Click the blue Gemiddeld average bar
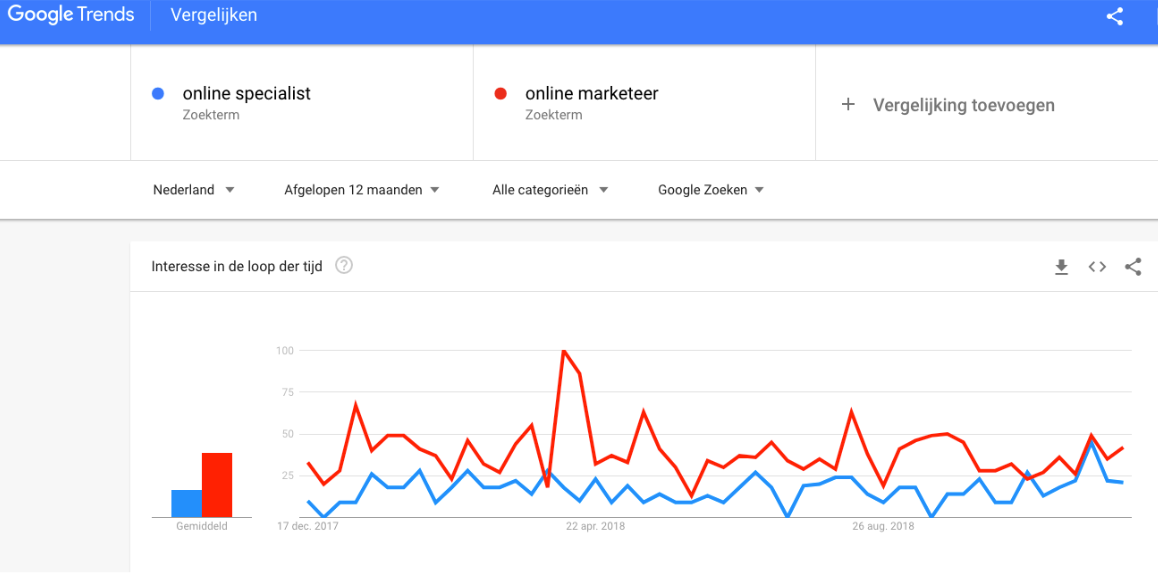This screenshot has height=573, width=1158. (x=187, y=504)
